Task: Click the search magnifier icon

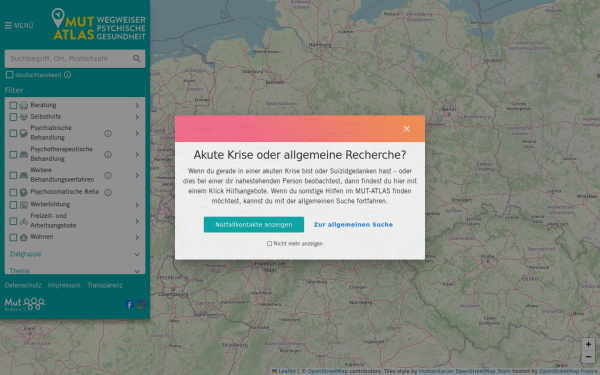Action: 137,59
